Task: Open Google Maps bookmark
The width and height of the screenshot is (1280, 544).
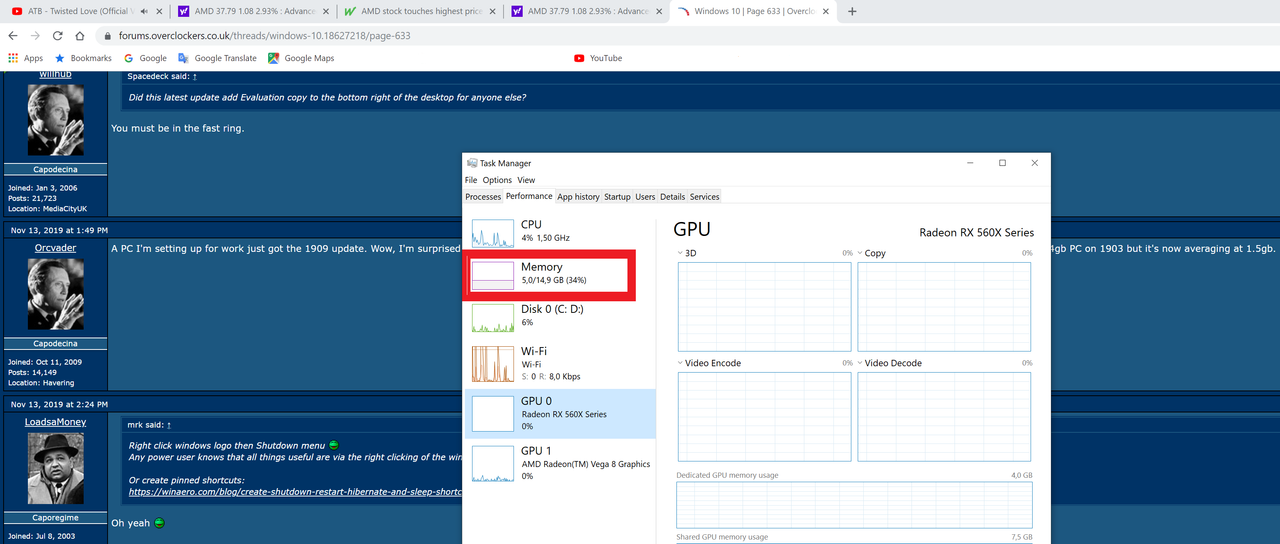Action: point(301,58)
